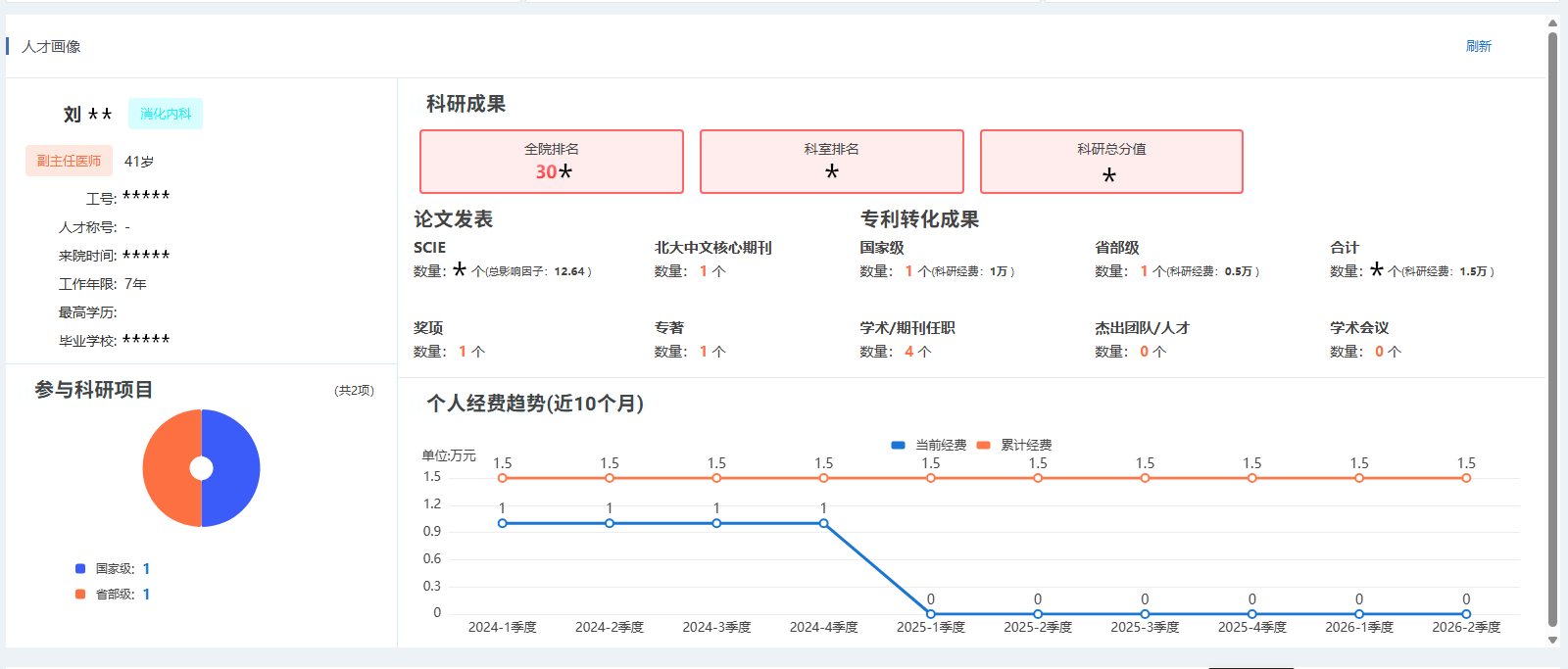The width and height of the screenshot is (1568, 669).
Task: Click the 刷新 refresh link
Action: pos(1478,46)
